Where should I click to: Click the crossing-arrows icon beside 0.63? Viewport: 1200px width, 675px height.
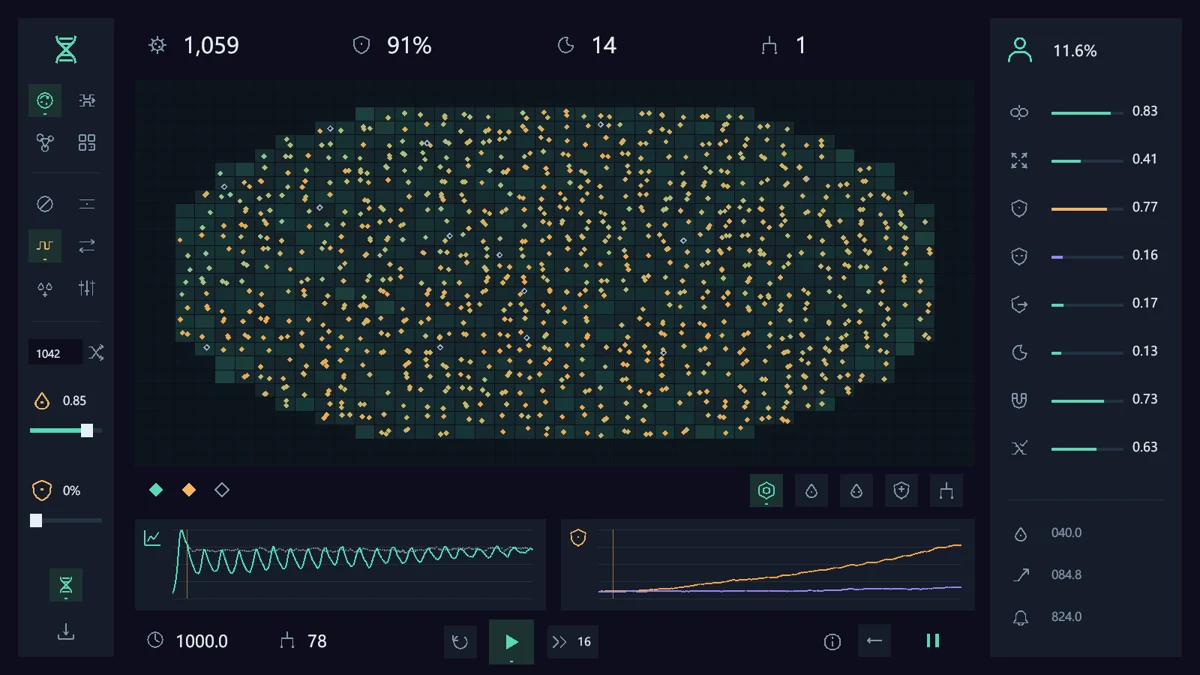[1019, 448]
